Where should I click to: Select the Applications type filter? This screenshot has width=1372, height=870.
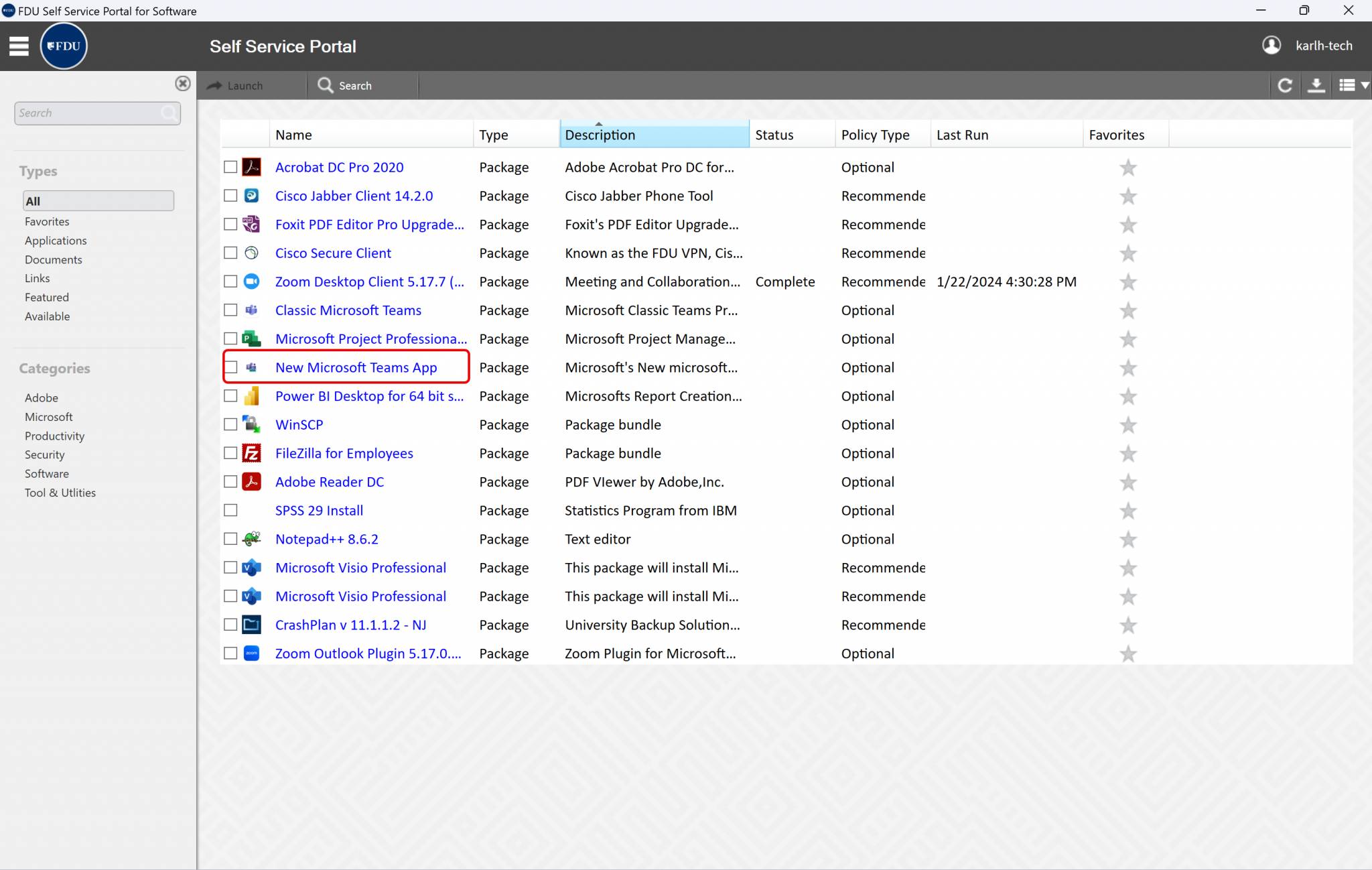click(x=56, y=241)
